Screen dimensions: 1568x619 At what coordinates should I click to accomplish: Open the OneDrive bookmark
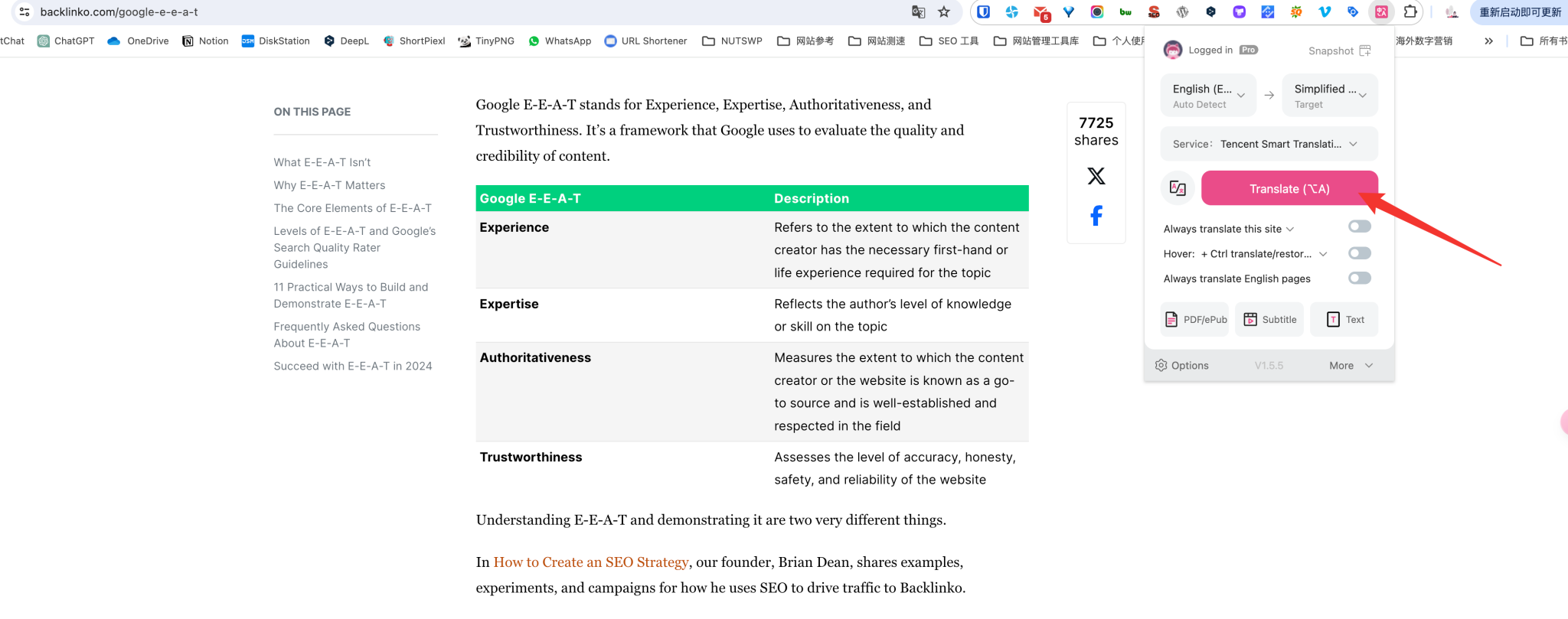coord(138,41)
